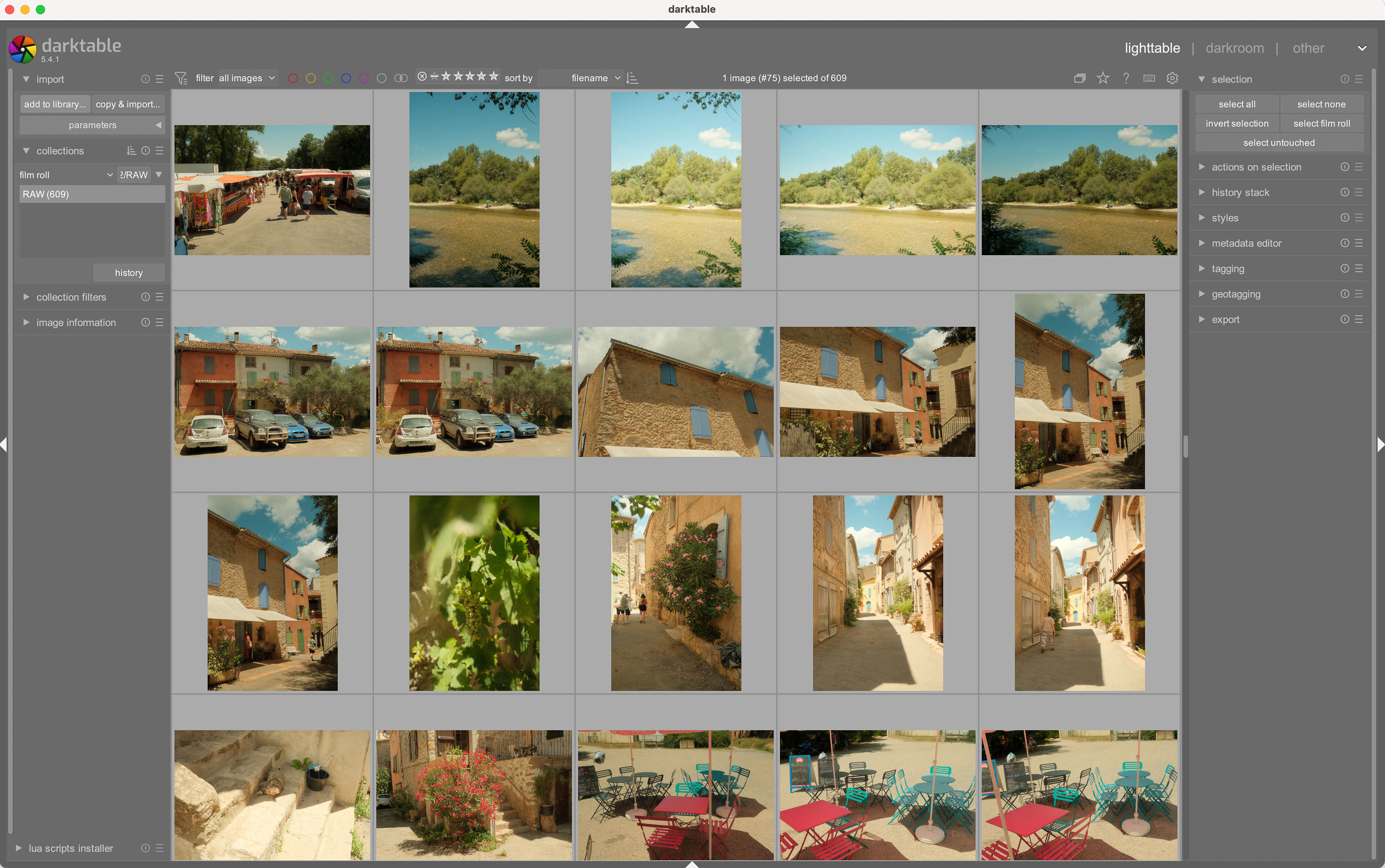Open export module presets menu icon
The image size is (1385, 868).
tap(1359, 319)
